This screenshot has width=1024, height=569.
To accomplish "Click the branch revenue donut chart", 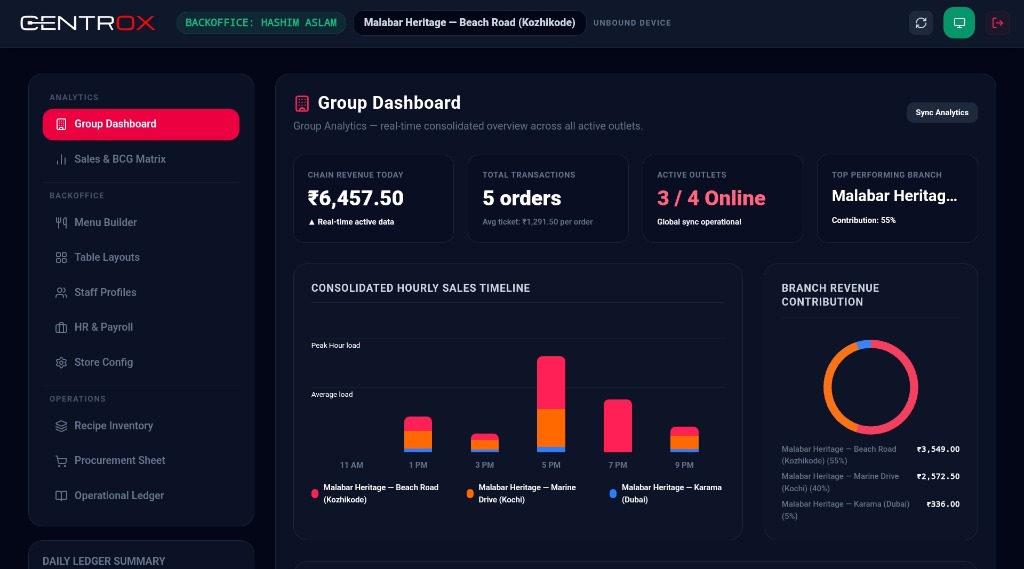I will [871, 387].
